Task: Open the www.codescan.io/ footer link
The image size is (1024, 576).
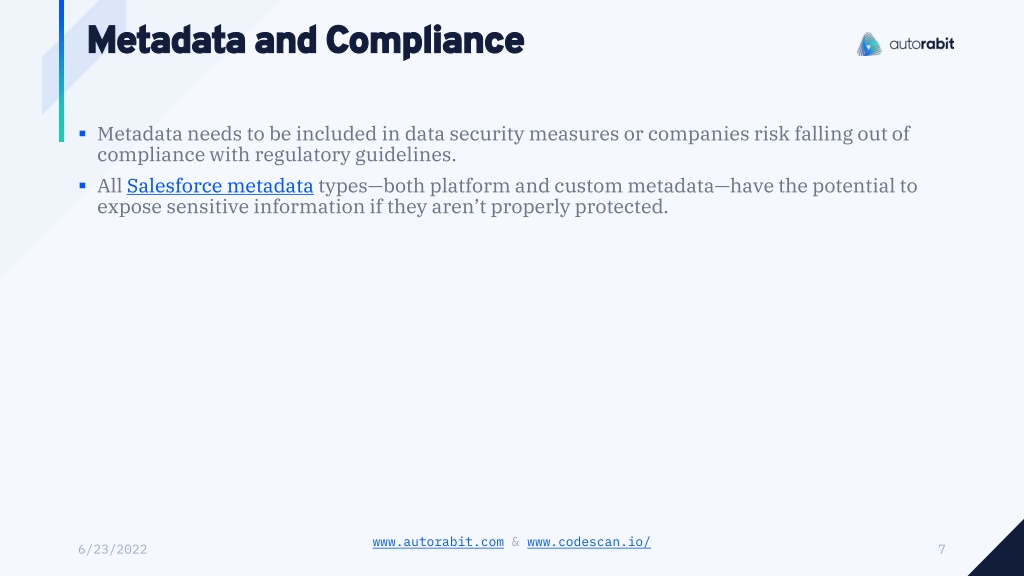Action: pyautogui.click(x=589, y=542)
